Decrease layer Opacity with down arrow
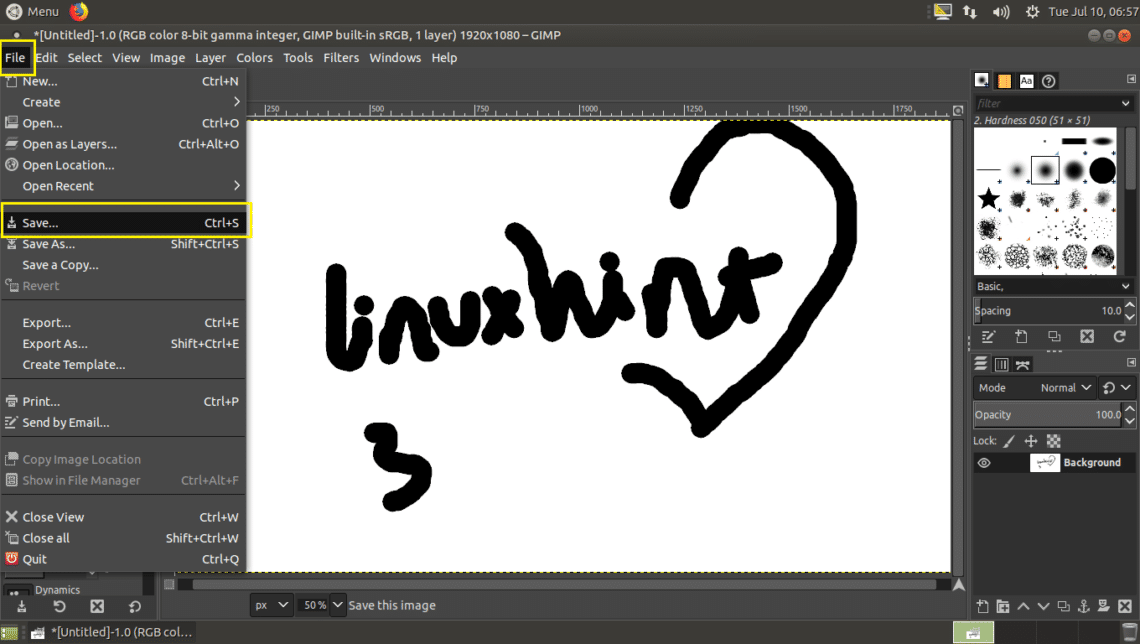Viewport: 1140px width, 644px height. click(x=1130, y=421)
